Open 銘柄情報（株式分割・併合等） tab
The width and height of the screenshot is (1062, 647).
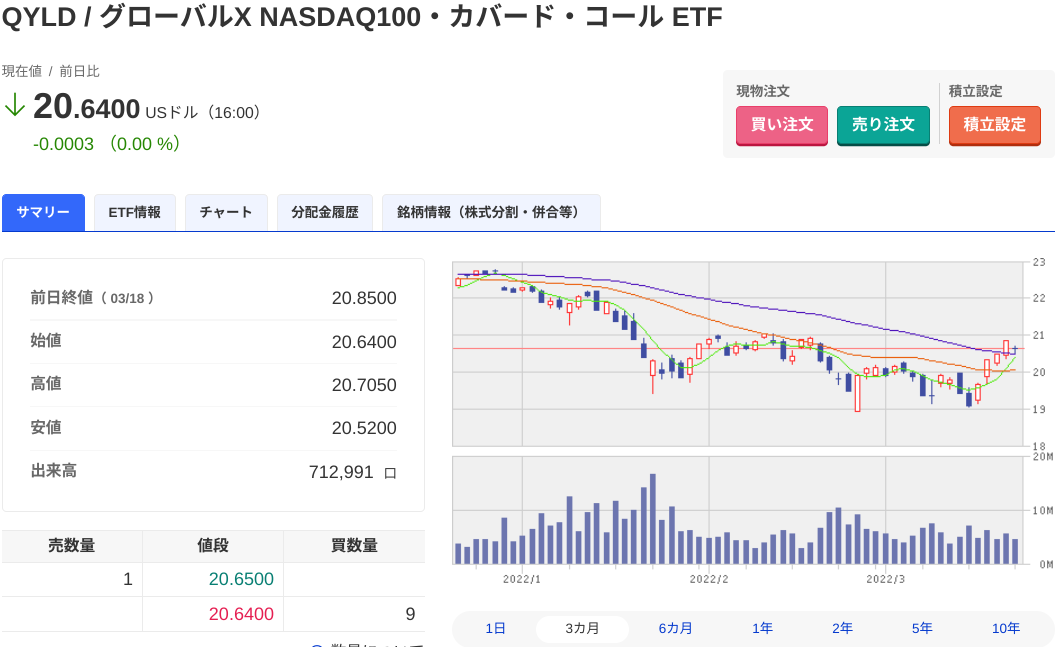(x=491, y=213)
